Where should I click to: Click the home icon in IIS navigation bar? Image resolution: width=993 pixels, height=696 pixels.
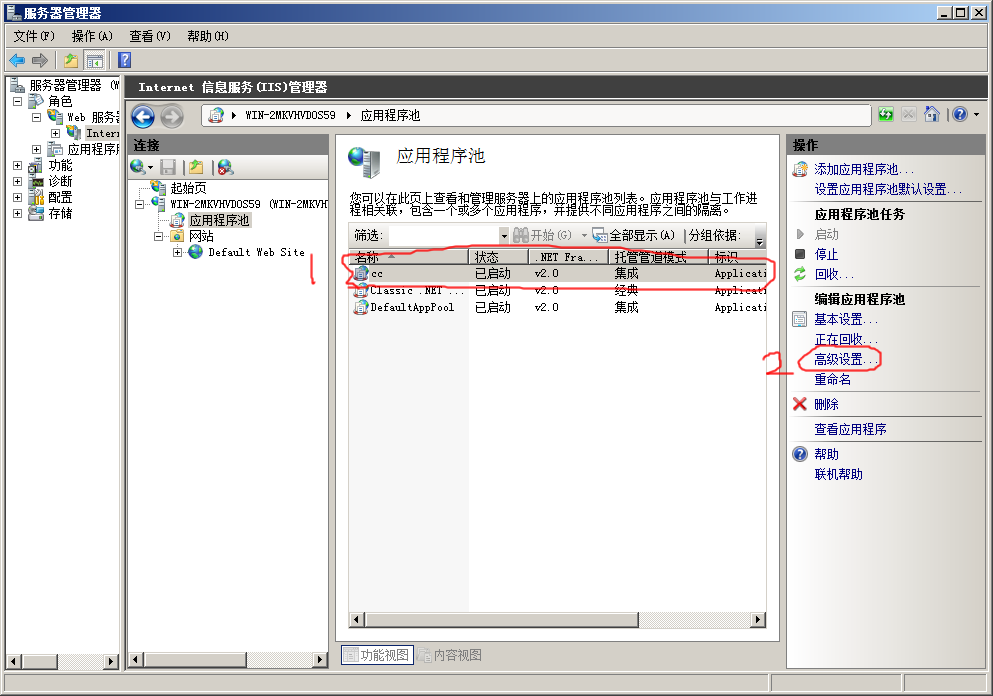(931, 115)
